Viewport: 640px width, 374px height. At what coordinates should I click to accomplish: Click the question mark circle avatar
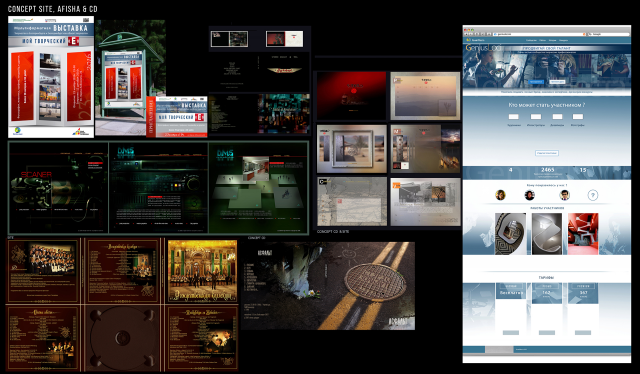pos(593,195)
